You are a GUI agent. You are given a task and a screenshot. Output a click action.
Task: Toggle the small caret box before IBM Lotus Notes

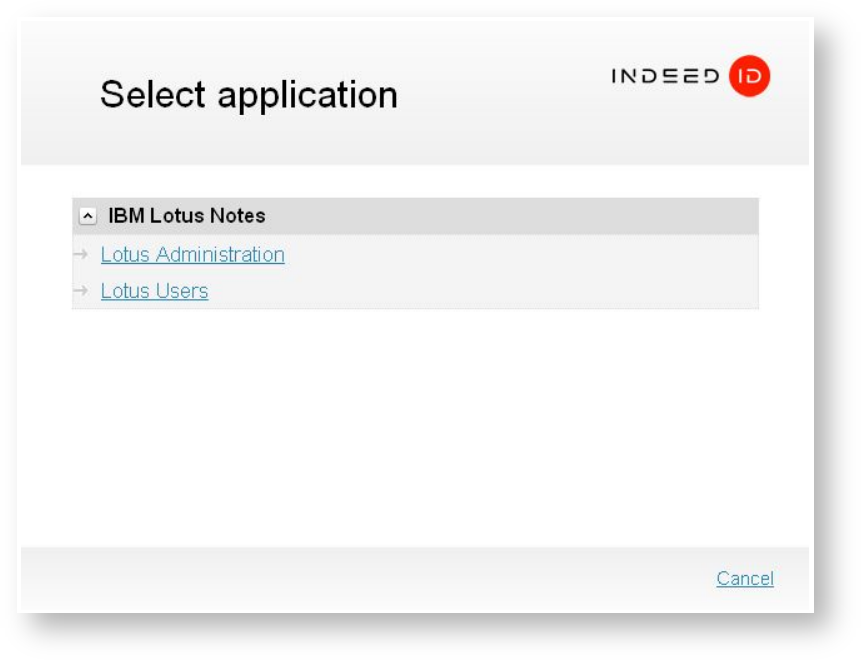[88, 216]
